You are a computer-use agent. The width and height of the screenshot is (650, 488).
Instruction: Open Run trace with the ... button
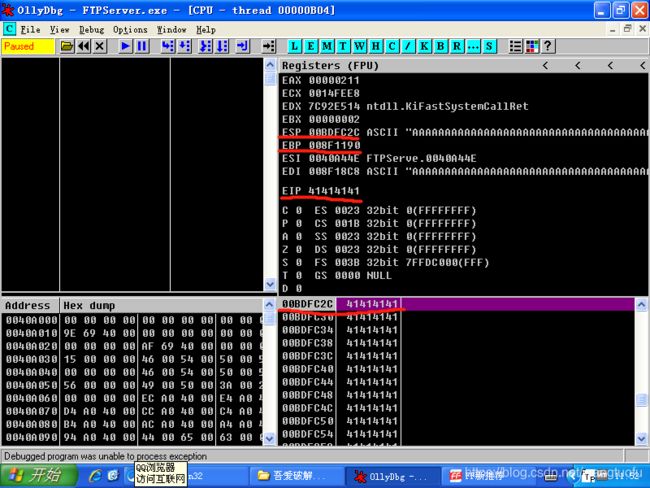tap(473, 46)
